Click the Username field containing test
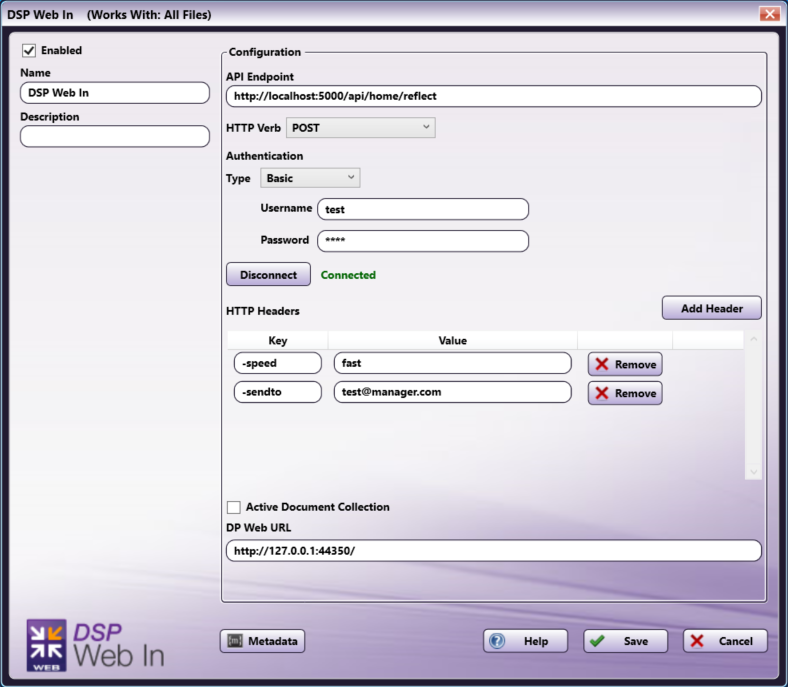This screenshot has width=788, height=687. pyautogui.click(x=423, y=209)
